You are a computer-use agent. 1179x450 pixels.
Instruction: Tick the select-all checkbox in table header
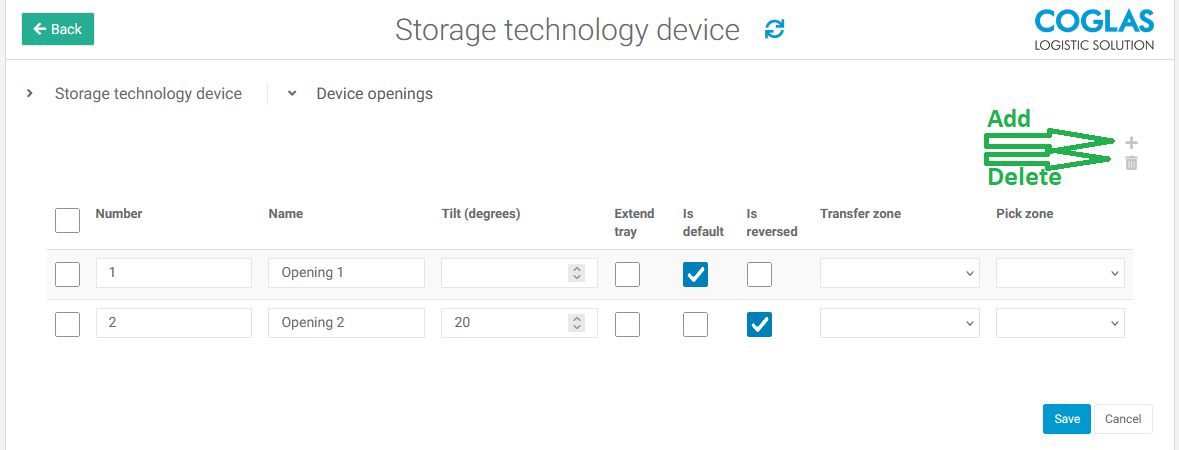click(x=67, y=220)
